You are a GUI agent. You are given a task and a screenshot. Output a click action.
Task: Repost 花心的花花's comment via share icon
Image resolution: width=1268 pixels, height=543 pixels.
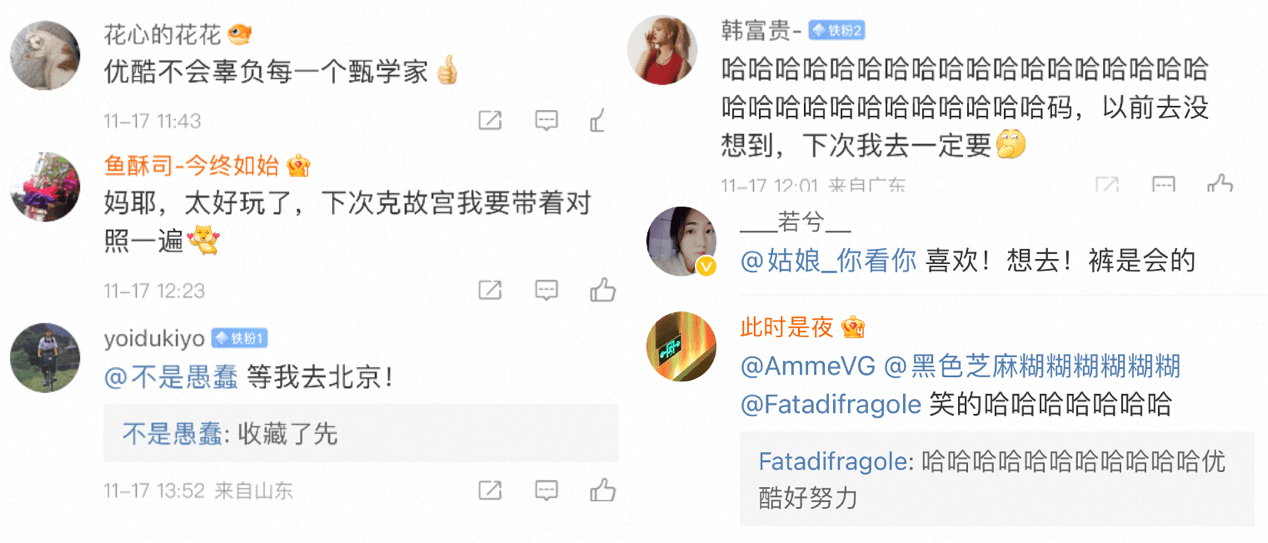tap(490, 121)
